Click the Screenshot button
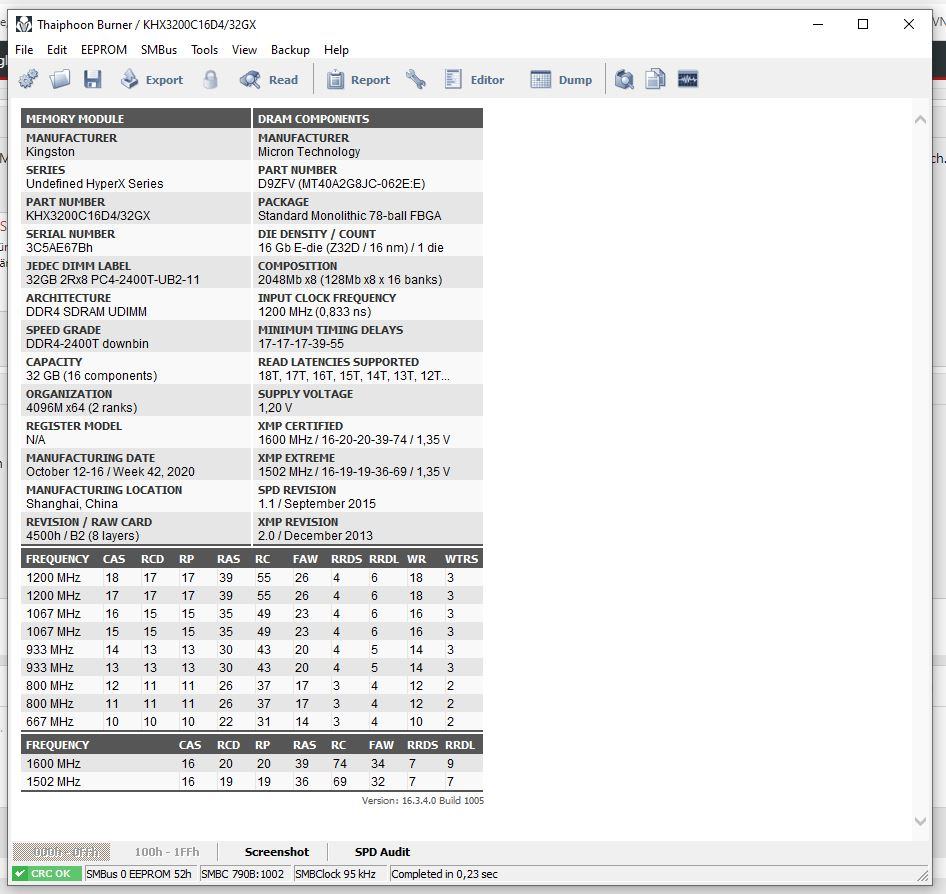The height and width of the screenshot is (894, 946). click(277, 852)
